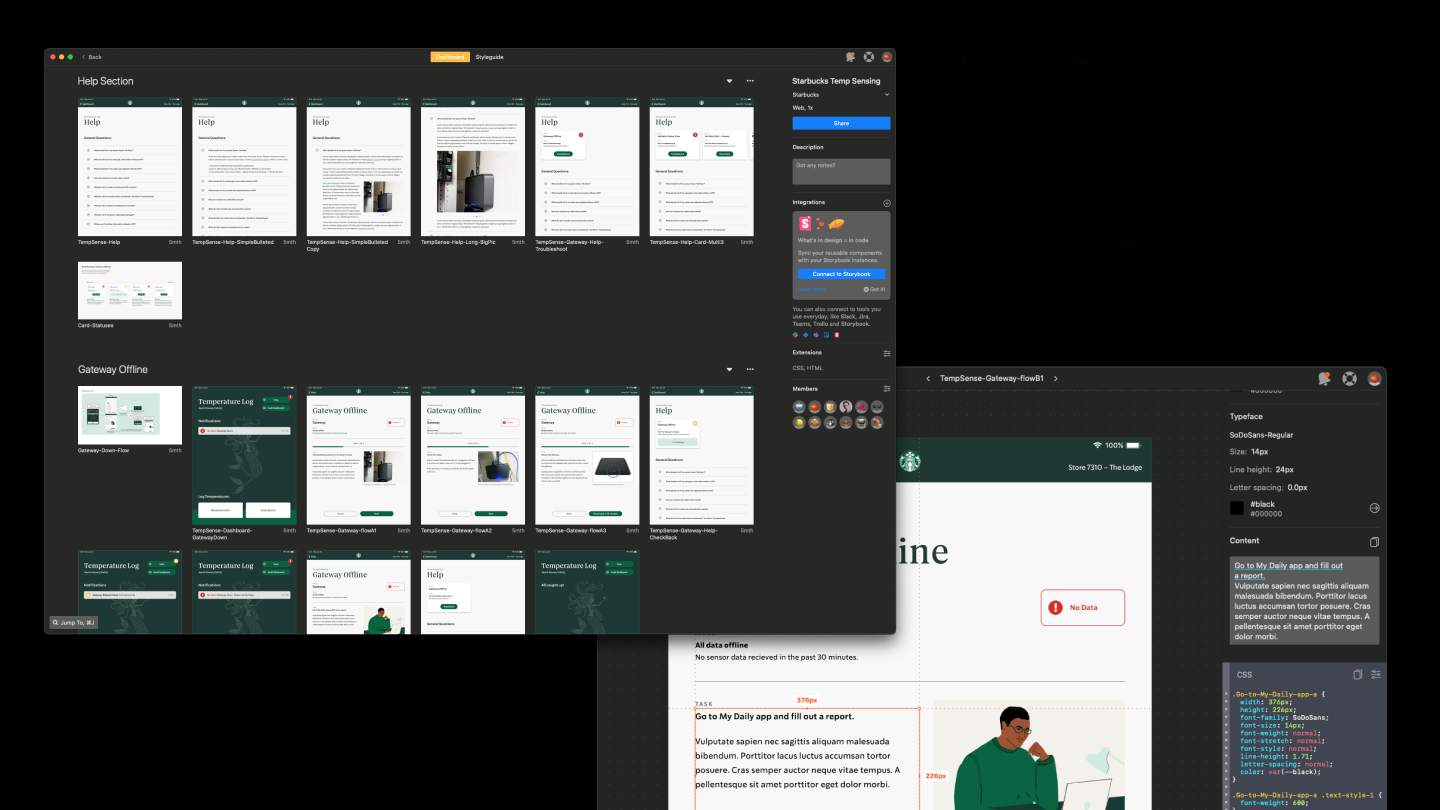
Task: Open the TempSense-Gateway-flowA2 thumbnail
Action: [x=473, y=456]
